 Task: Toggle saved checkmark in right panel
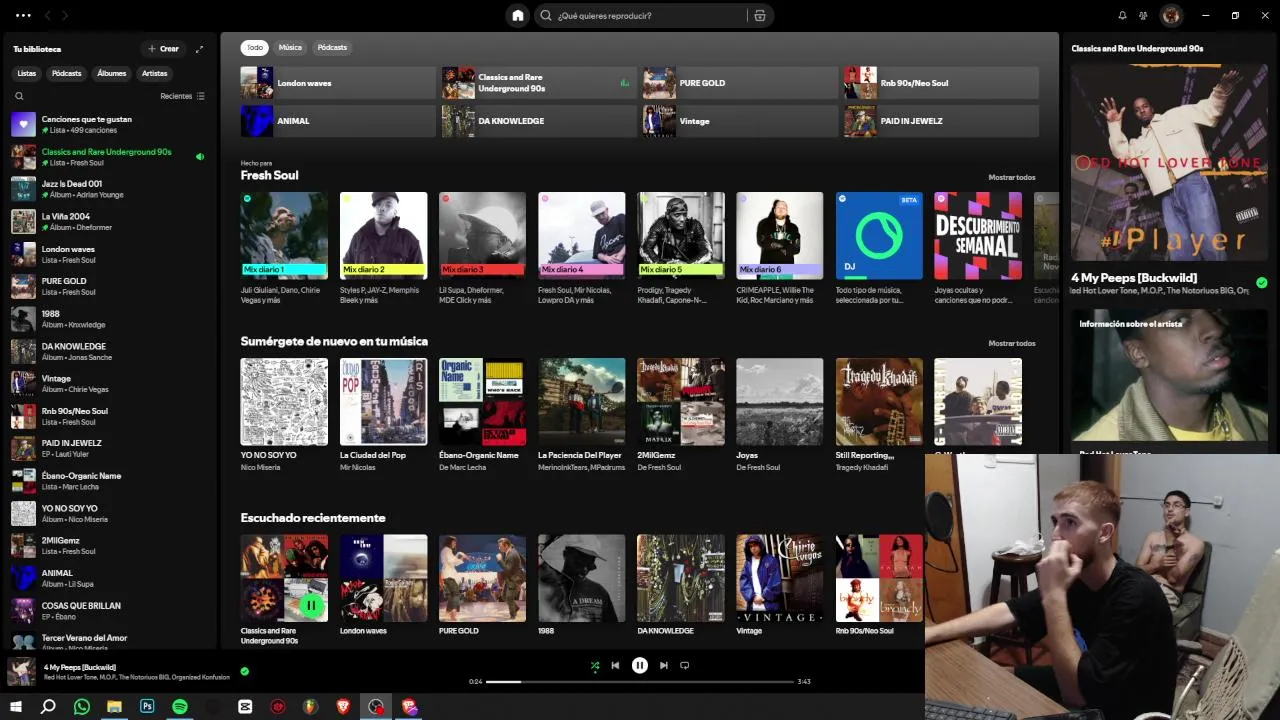(x=1261, y=283)
